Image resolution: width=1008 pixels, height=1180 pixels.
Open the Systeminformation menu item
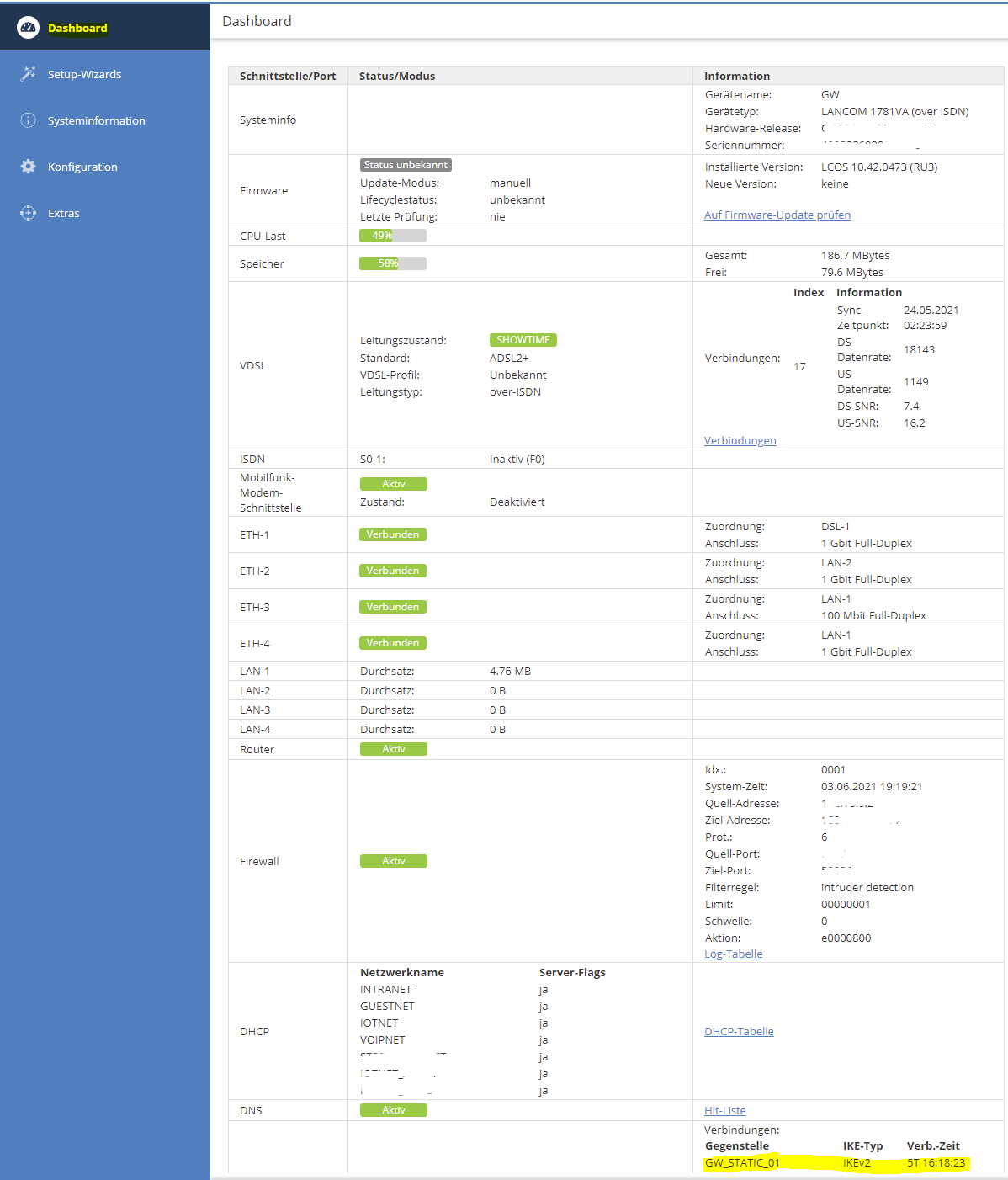coord(105,120)
